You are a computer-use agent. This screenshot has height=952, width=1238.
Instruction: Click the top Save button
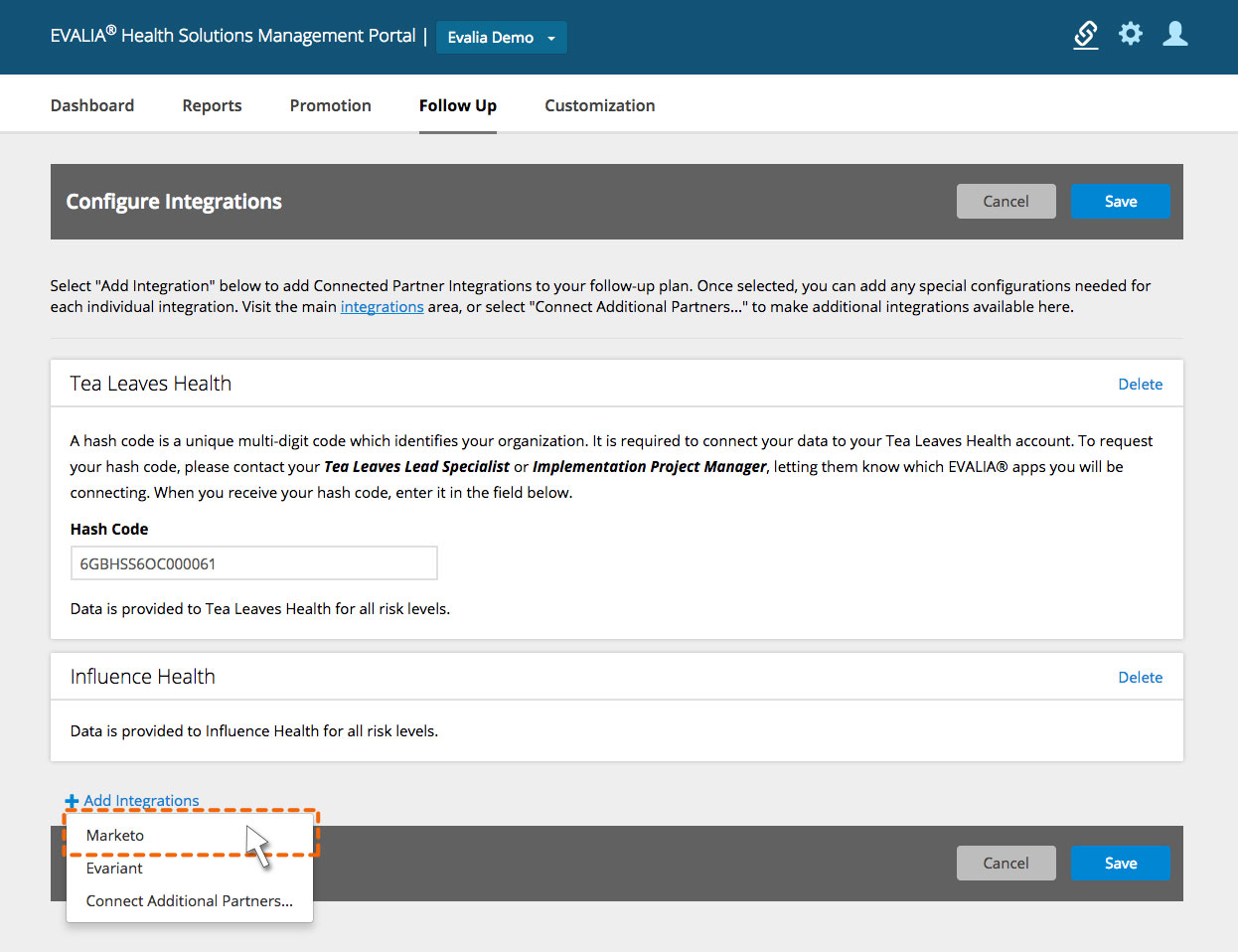pos(1121,201)
